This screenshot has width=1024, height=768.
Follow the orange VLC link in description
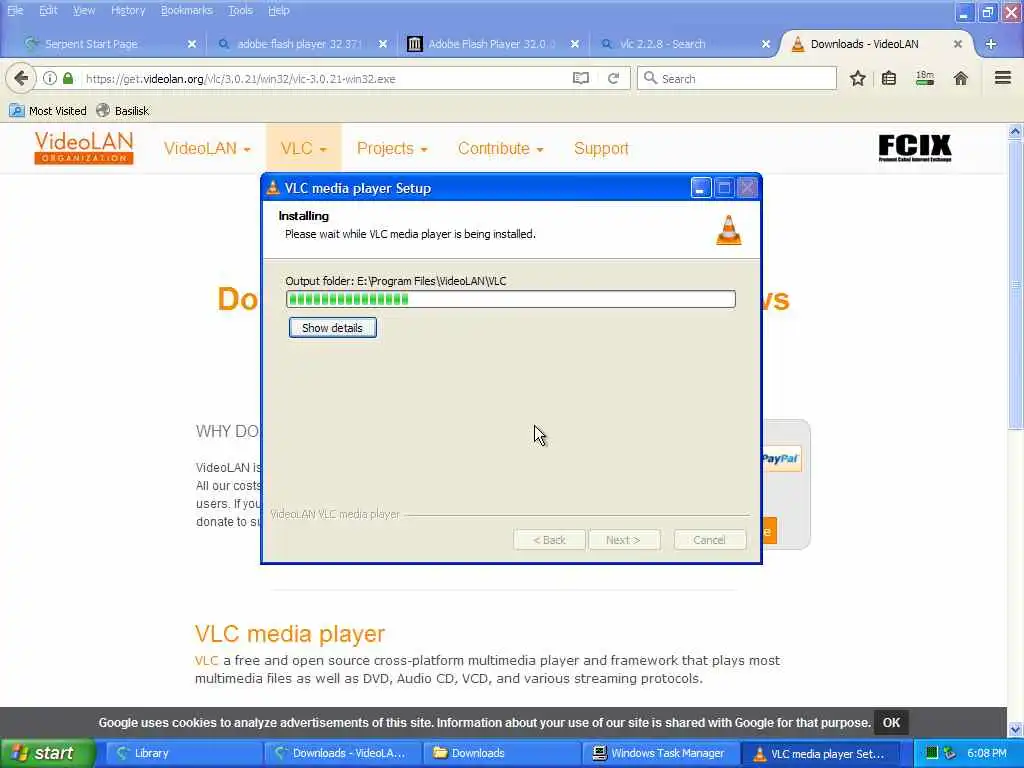coord(206,660)
